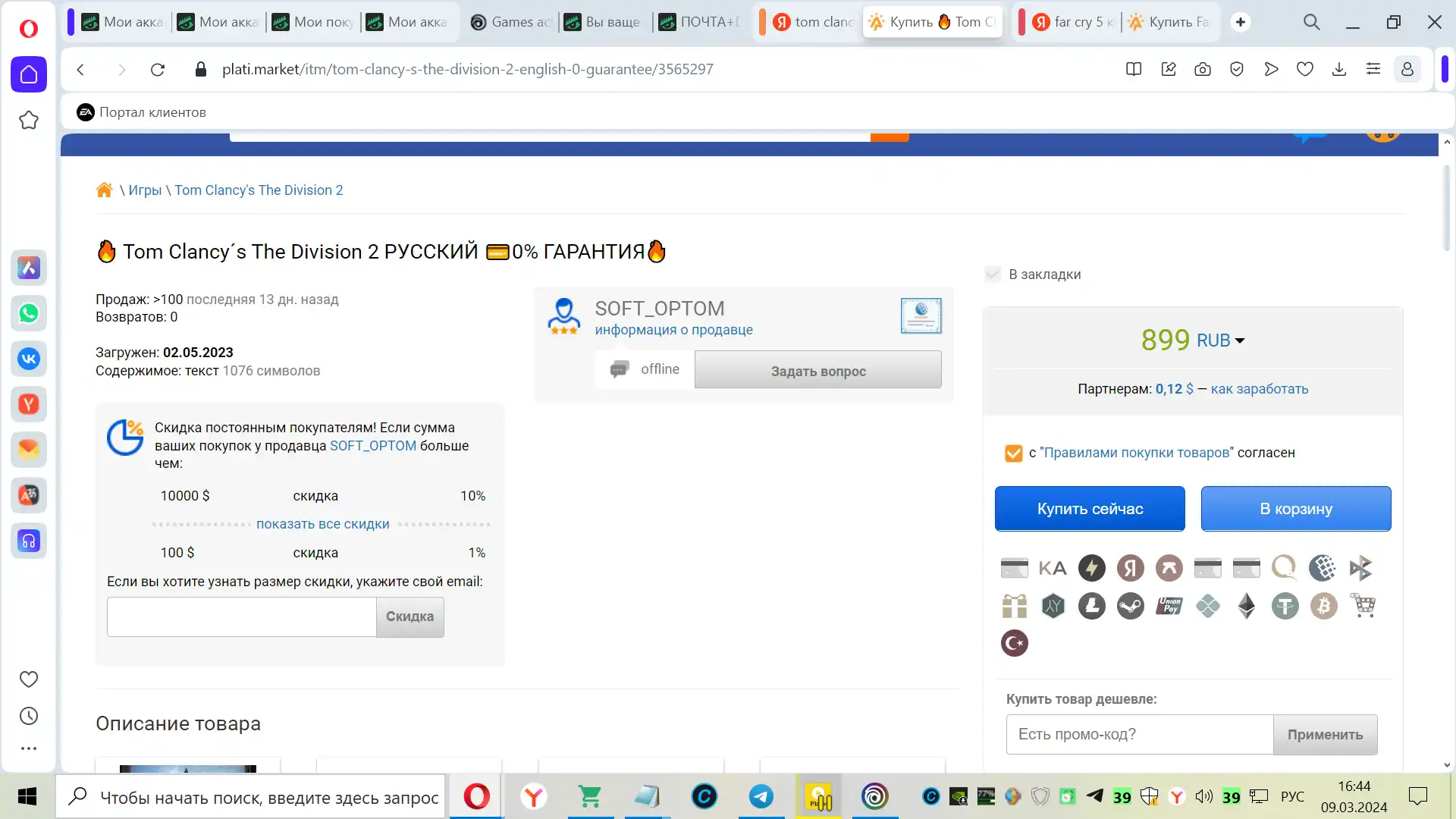This screenshot has width=1456, height=819.
Task: Open 'информация о продавце' link
Action: click(673, 330)
